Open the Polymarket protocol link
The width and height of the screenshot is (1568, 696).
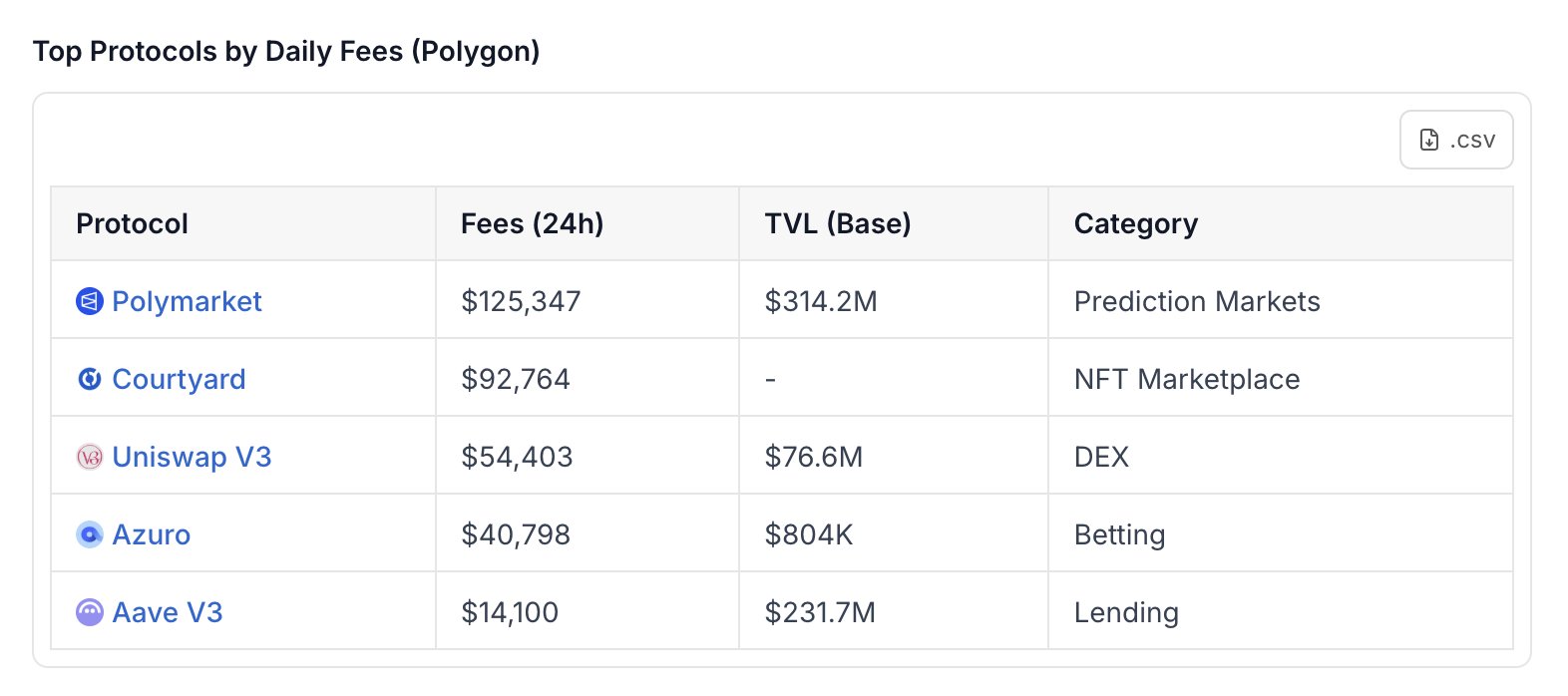click(187, 301)
